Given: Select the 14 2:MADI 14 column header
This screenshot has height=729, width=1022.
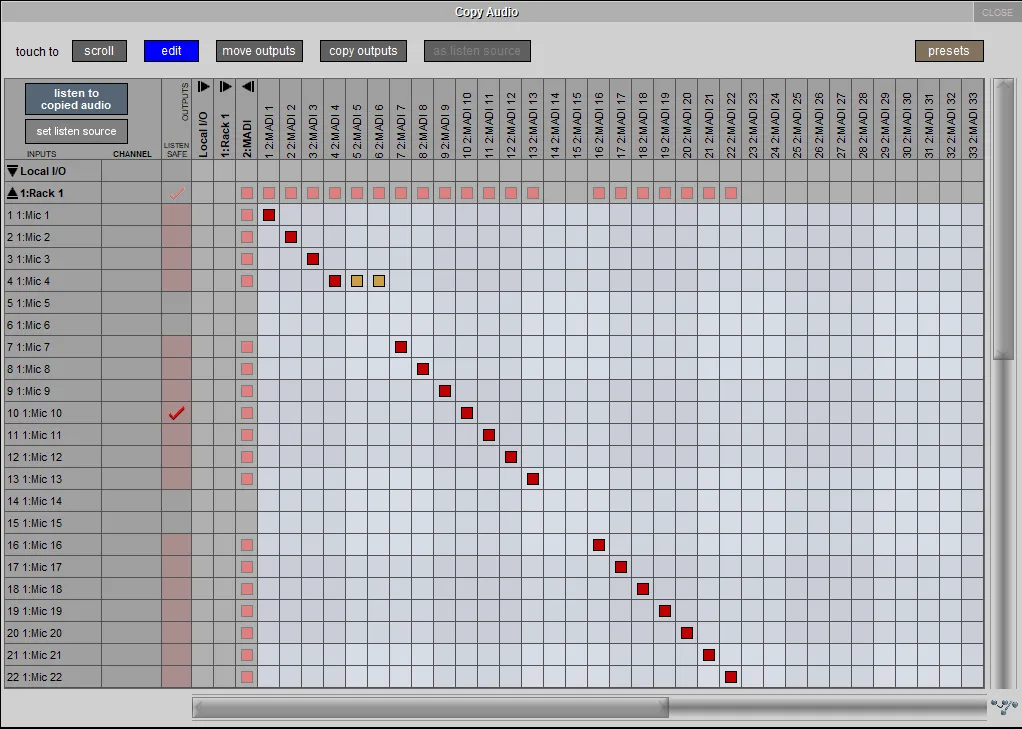Looking at the screenshot, I should point(555,120).
